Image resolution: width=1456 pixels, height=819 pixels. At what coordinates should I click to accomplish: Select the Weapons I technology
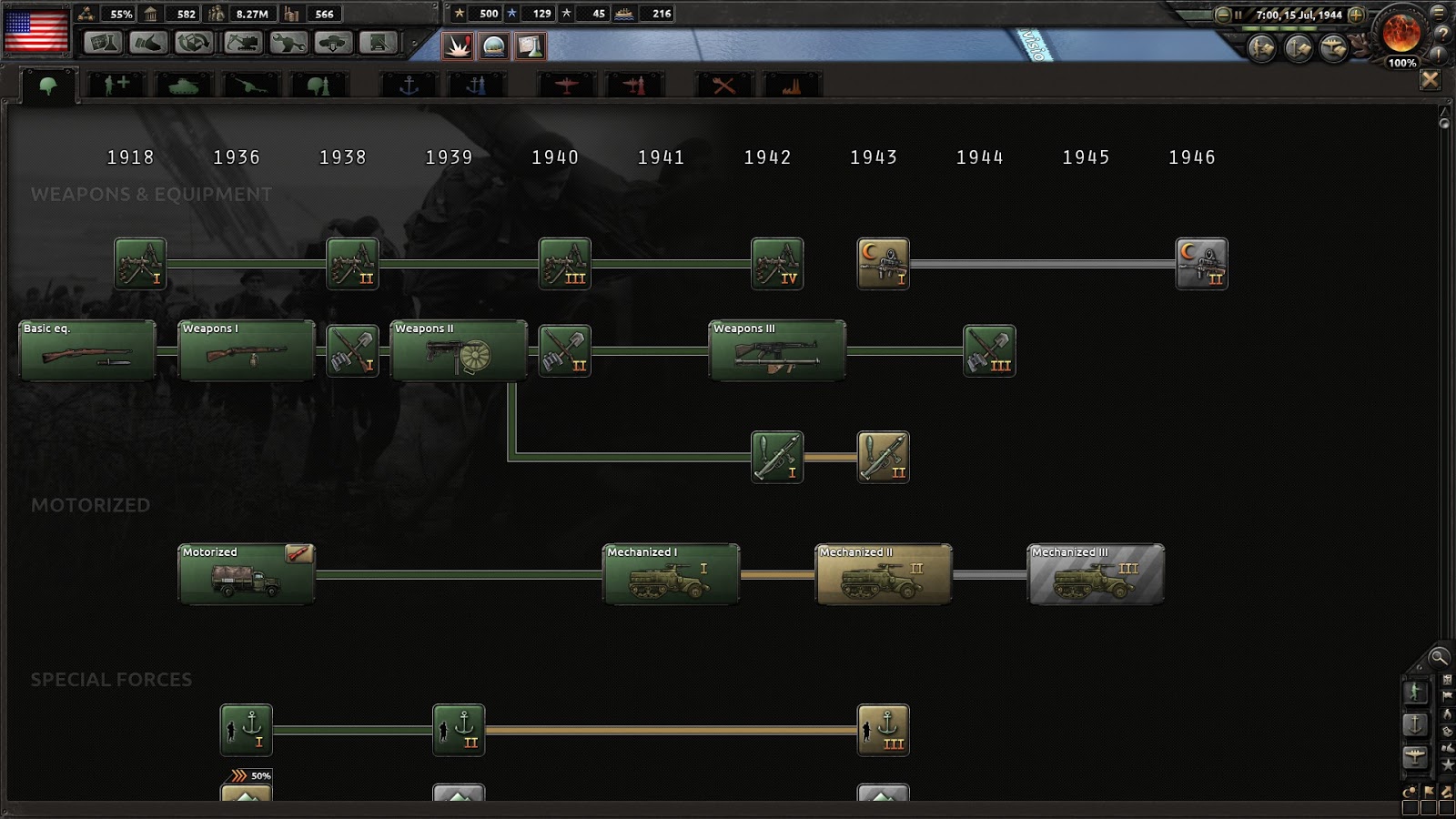coord(247,350)
